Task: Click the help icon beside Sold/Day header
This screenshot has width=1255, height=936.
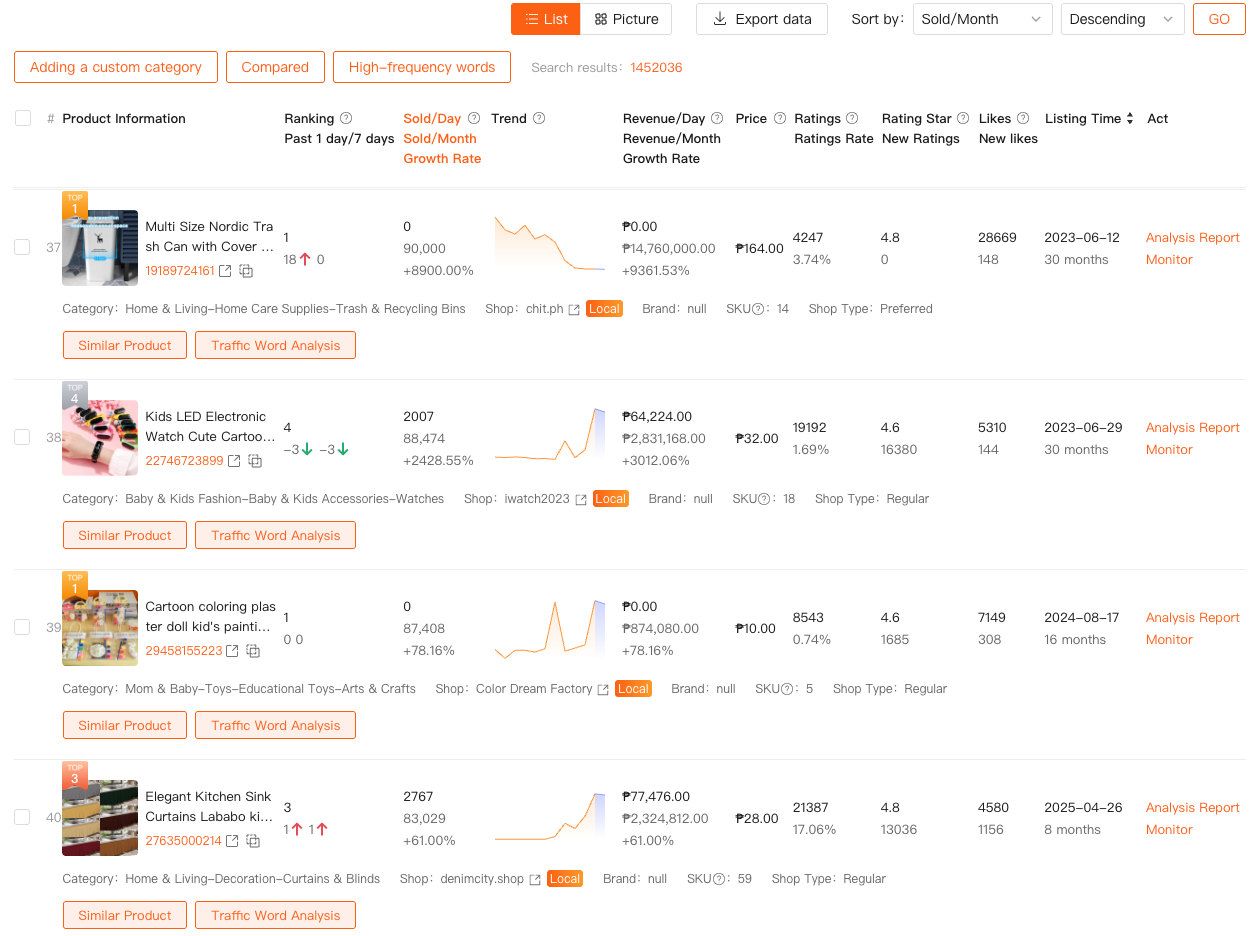Action: point(474,118)
